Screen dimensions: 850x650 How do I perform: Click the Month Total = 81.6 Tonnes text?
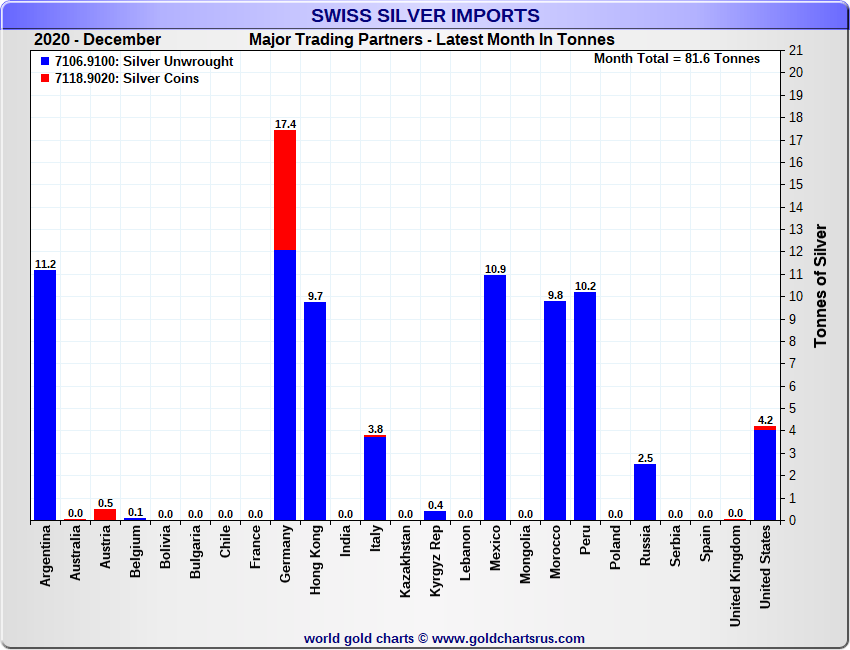click(677, 59)
